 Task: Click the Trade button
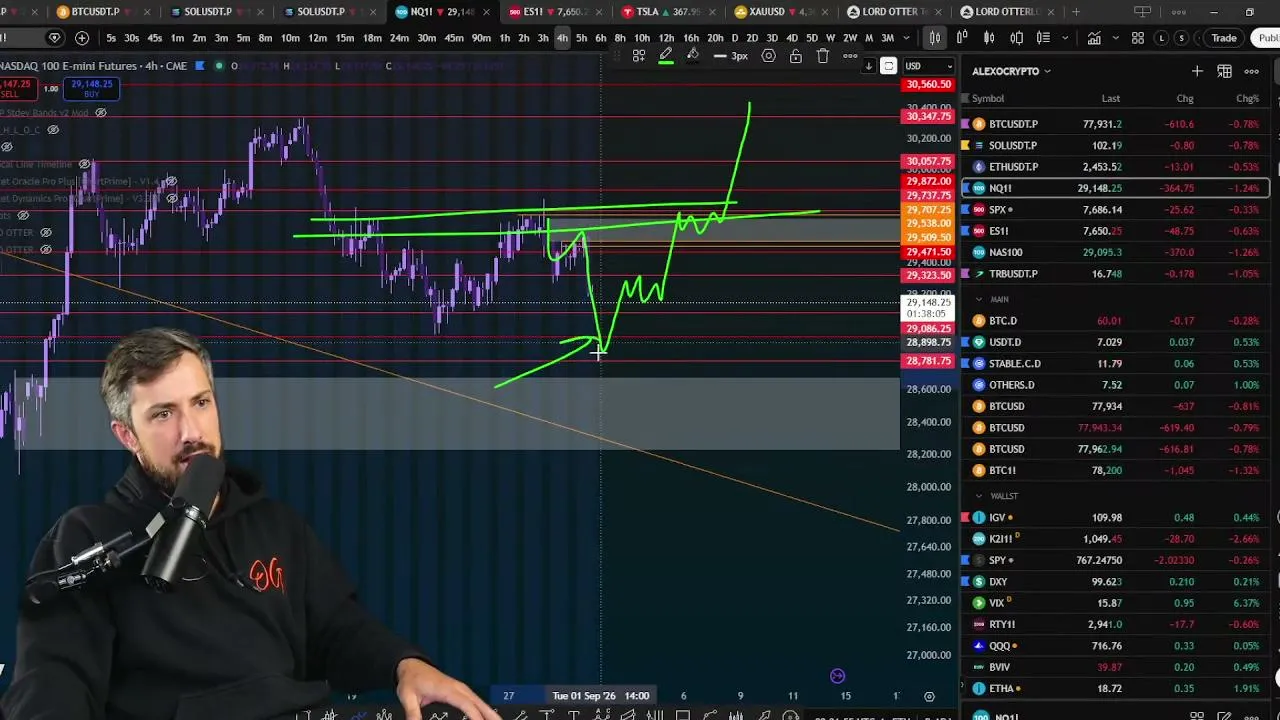(1224, 38)
